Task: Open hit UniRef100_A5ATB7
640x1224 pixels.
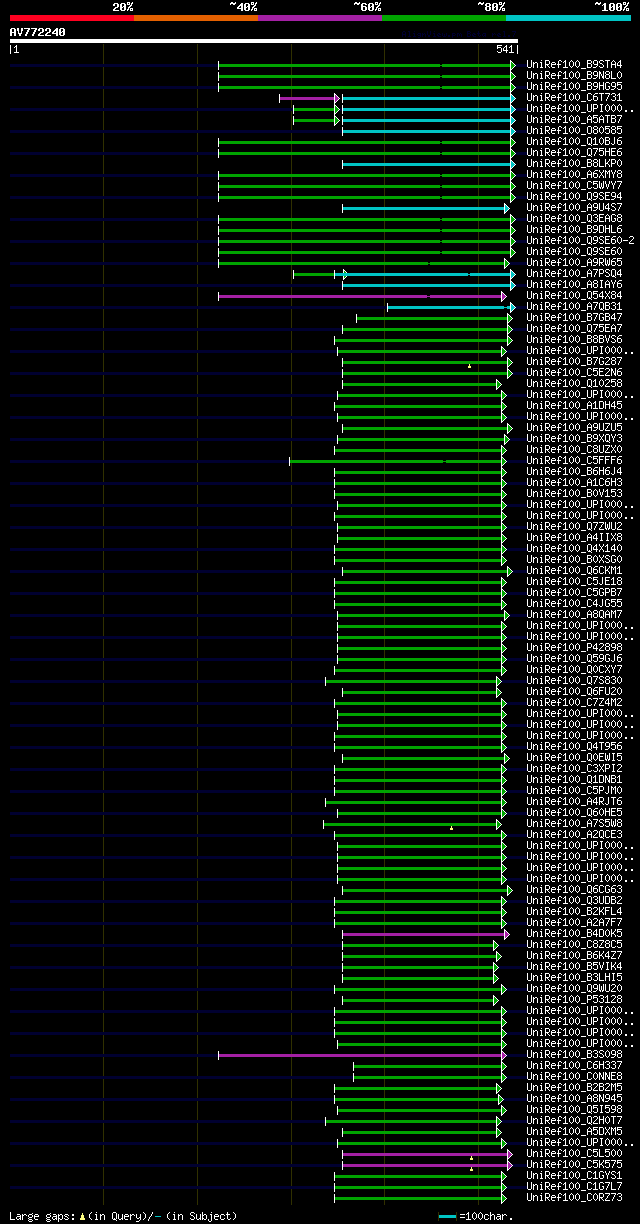Action: 574,120
